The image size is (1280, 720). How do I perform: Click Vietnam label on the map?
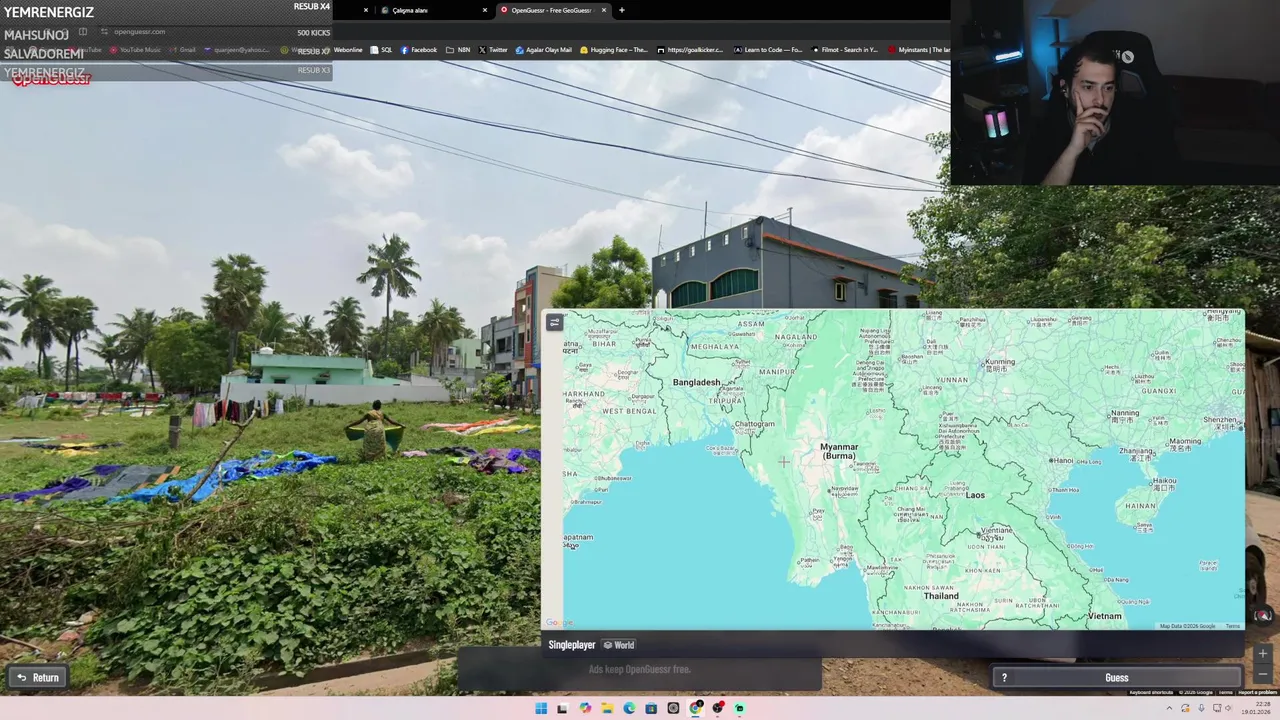click(1105, 616)
